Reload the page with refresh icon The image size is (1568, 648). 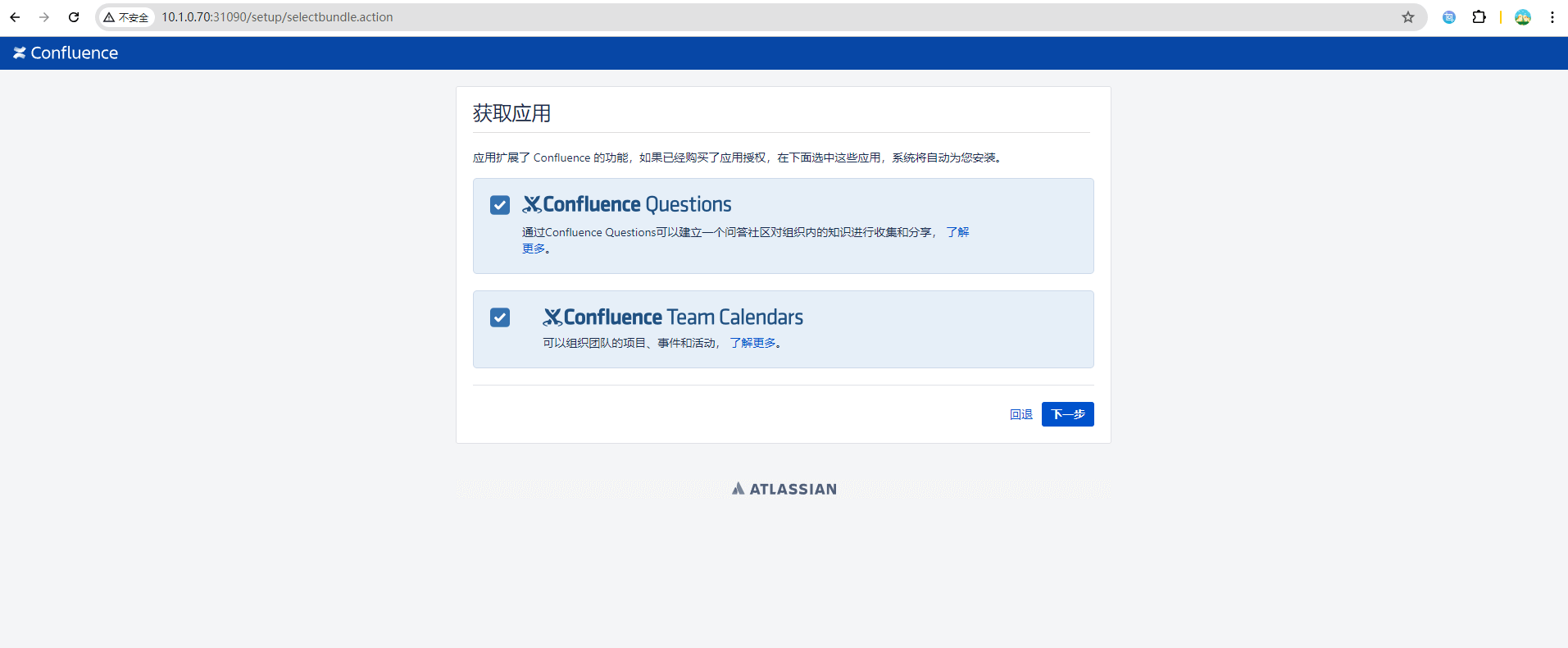(74, 17)
